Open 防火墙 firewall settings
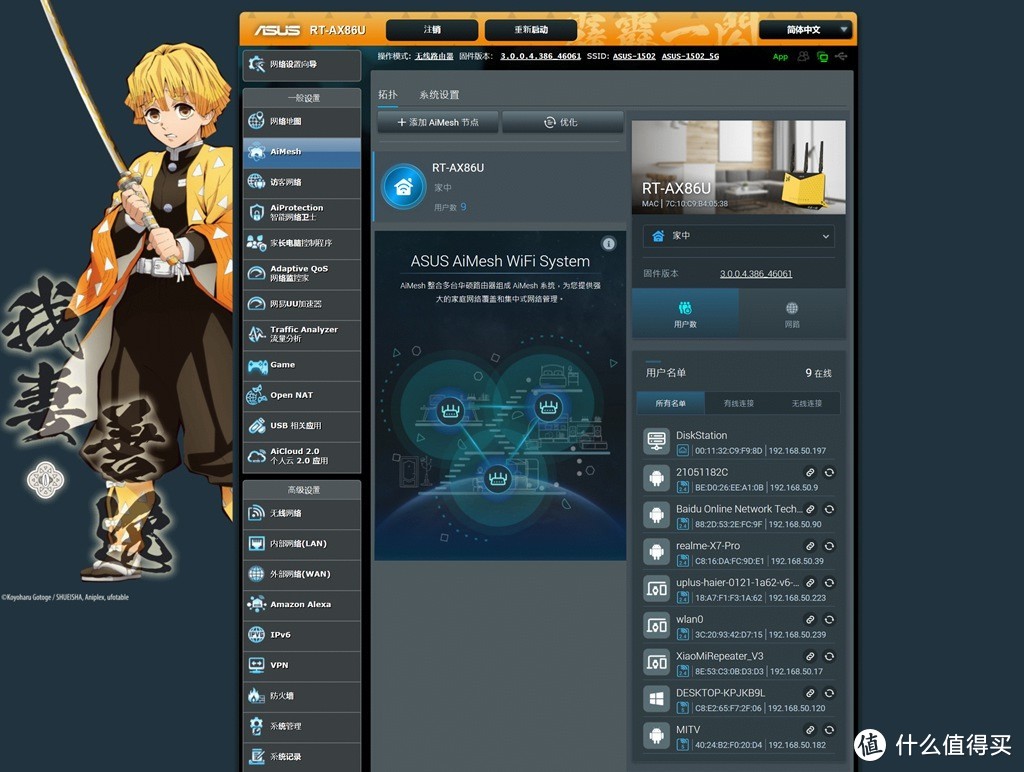 pyautogui.click(x=302, y=696)
